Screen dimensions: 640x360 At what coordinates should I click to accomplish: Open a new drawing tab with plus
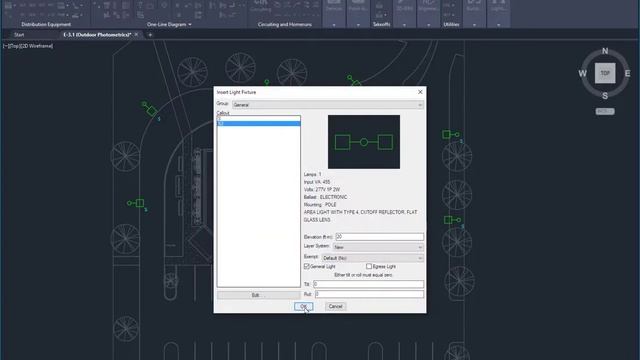click(150, 35)
